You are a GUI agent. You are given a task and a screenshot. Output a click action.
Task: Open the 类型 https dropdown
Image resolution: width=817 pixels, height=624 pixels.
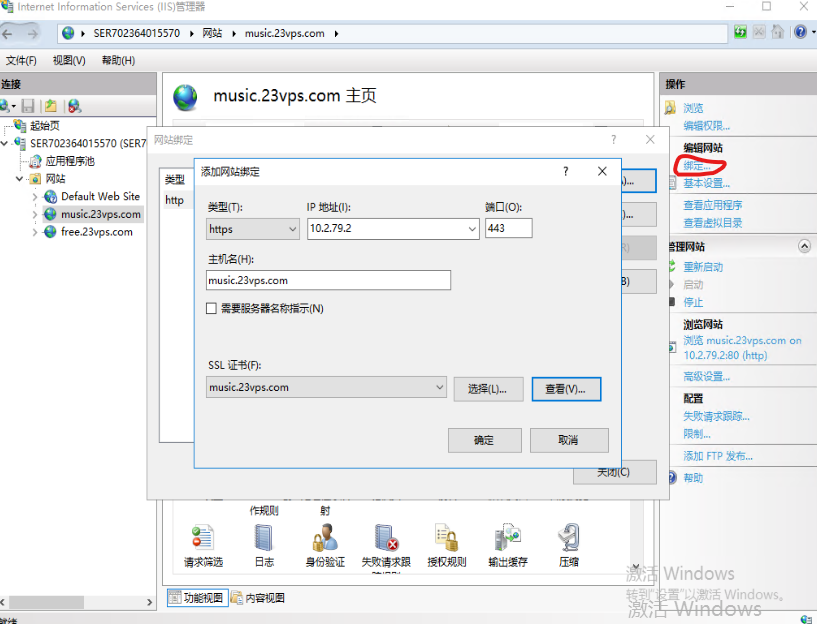(x=253, y=229)
